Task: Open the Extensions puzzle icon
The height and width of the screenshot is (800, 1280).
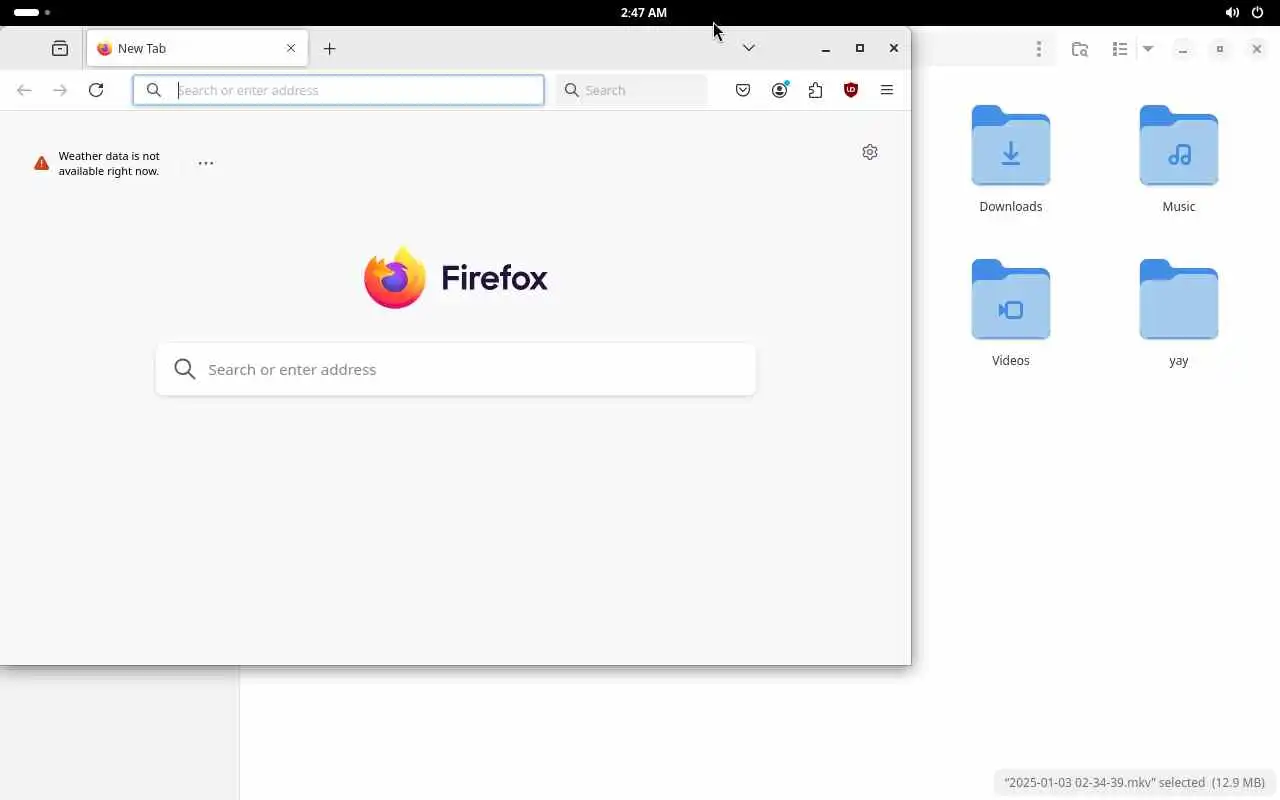Action: coord(815,90)
